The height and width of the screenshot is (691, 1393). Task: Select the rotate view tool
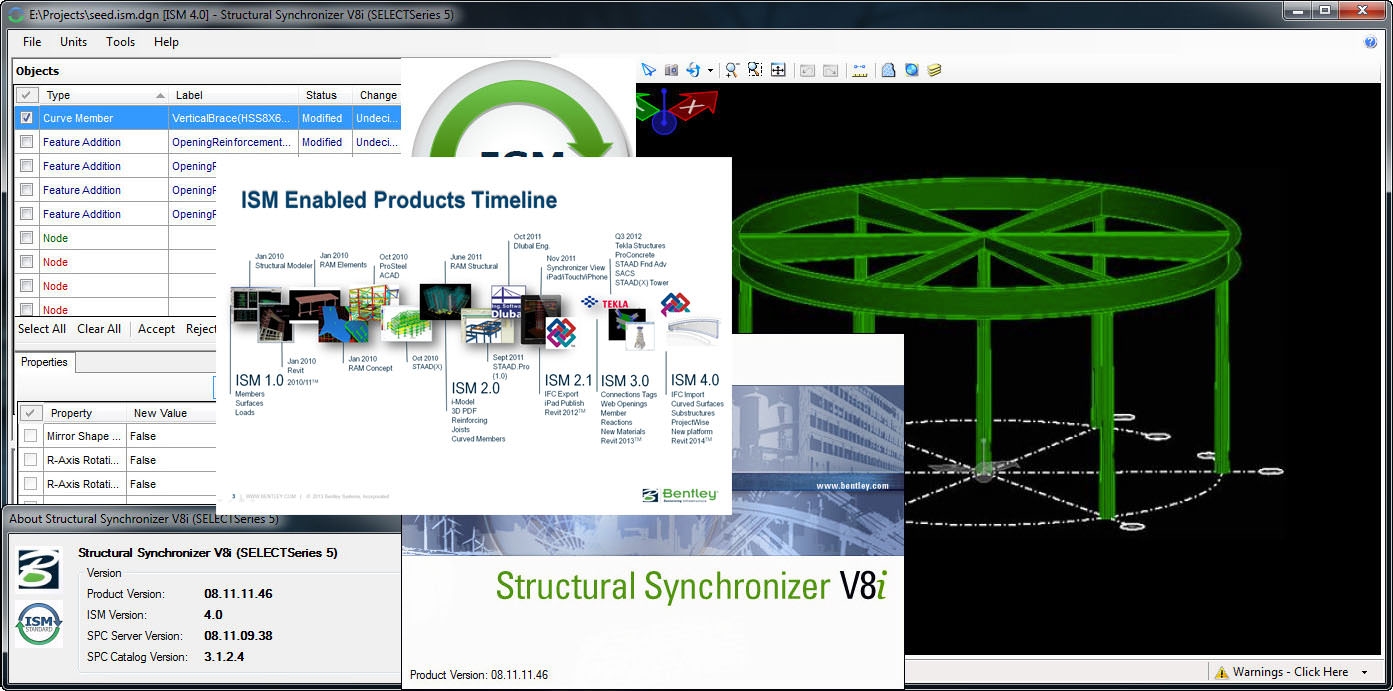pos(693,70)
